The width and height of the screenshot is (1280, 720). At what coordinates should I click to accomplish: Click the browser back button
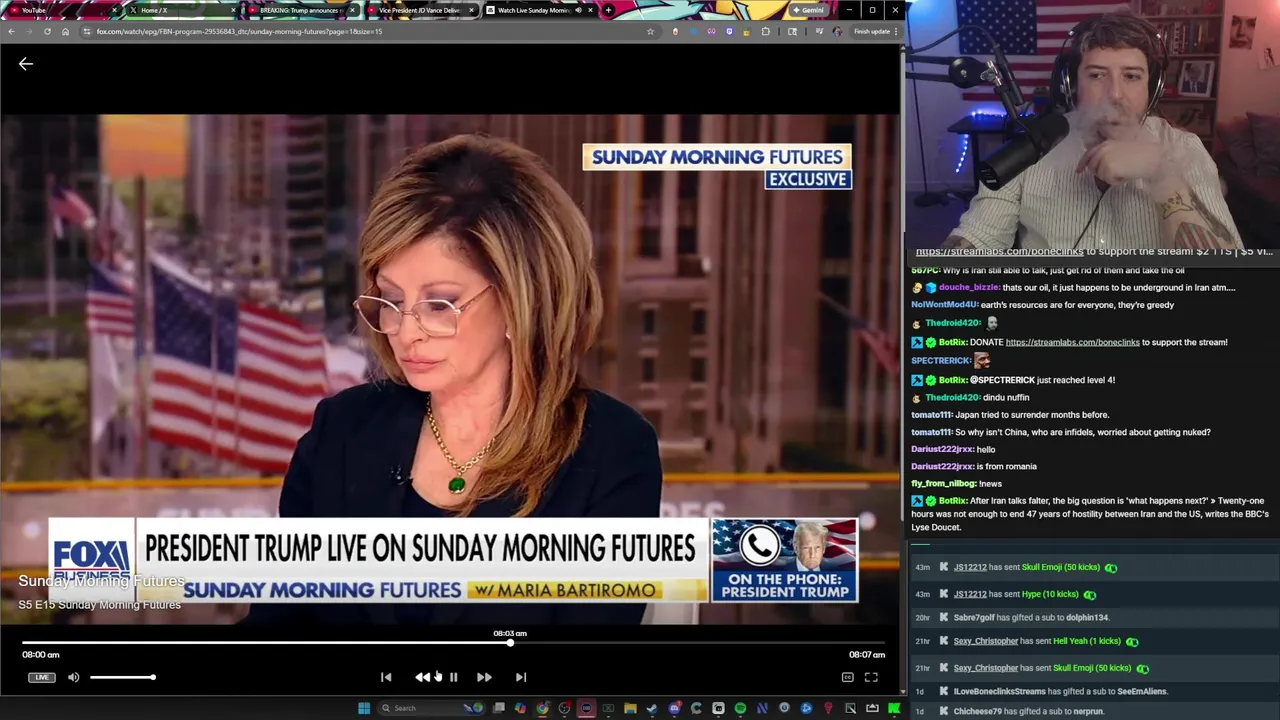click(11, 31)
